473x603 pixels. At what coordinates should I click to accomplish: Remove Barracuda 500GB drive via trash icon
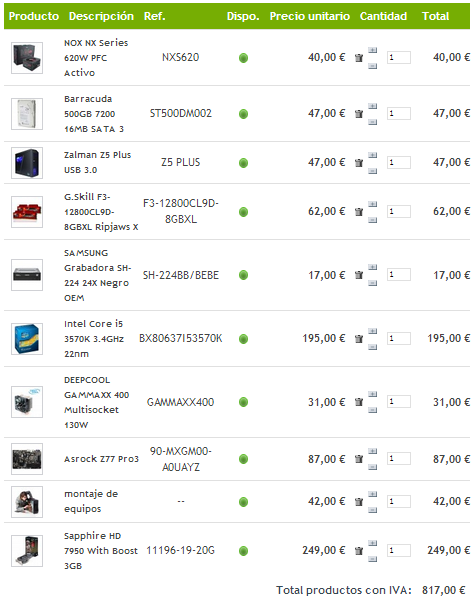coord(359,114)
